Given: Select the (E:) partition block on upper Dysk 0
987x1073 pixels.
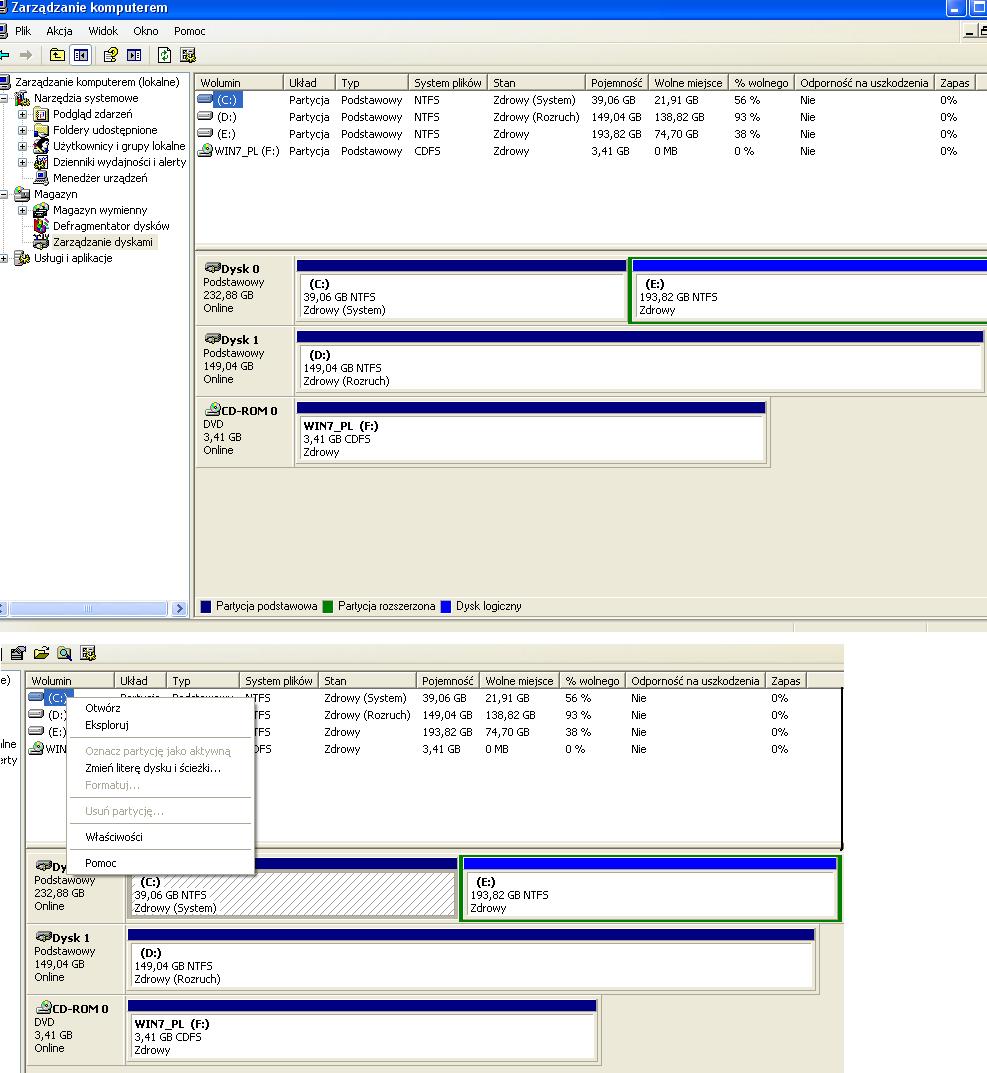Looking at the screenshot, I should tap(809, 289).
